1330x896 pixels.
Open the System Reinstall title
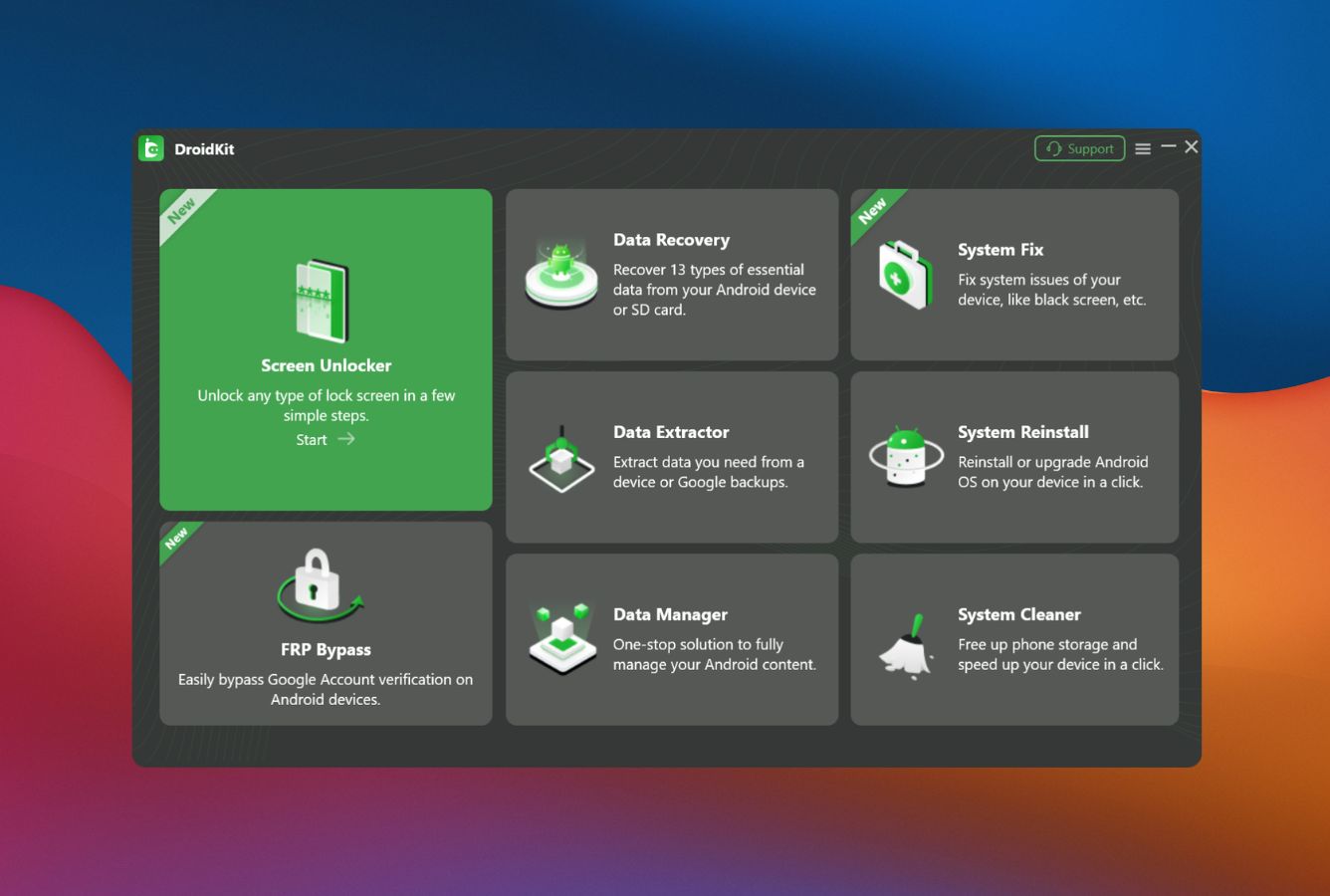tap(1023, 432)
